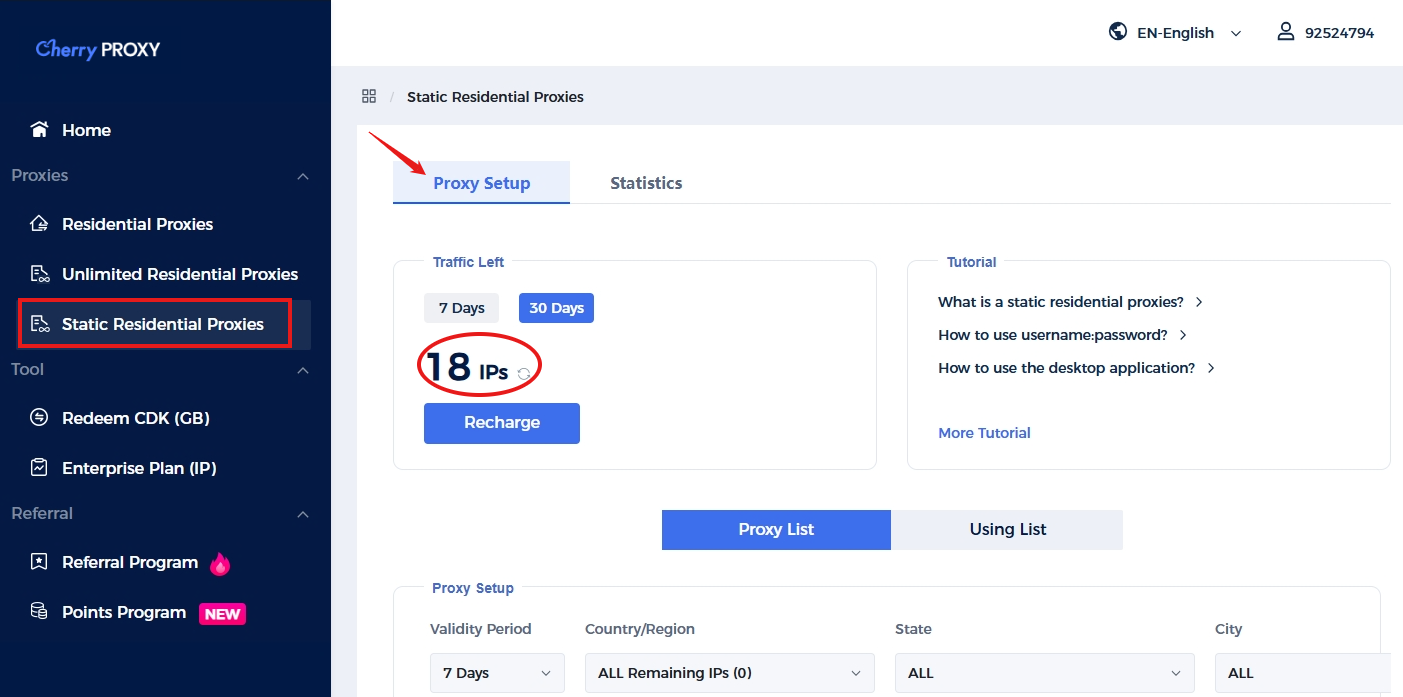Select the 30 Days traffic option
Screen dimensions: 1403x697
tap(556, 308)
